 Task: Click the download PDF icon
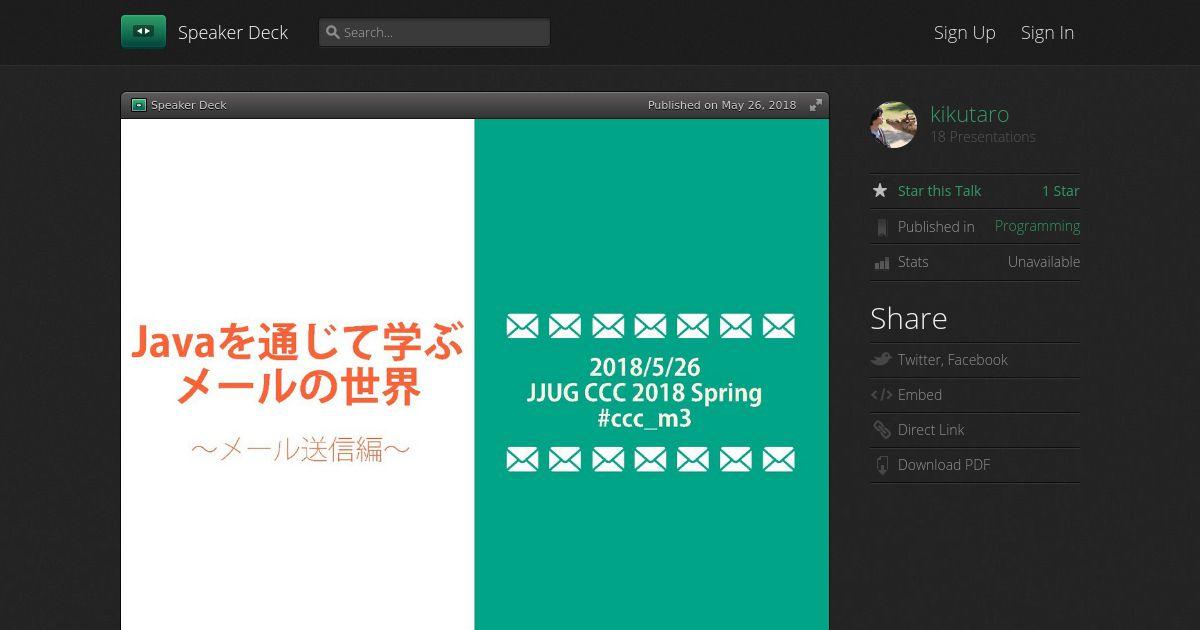click(882, 465)
